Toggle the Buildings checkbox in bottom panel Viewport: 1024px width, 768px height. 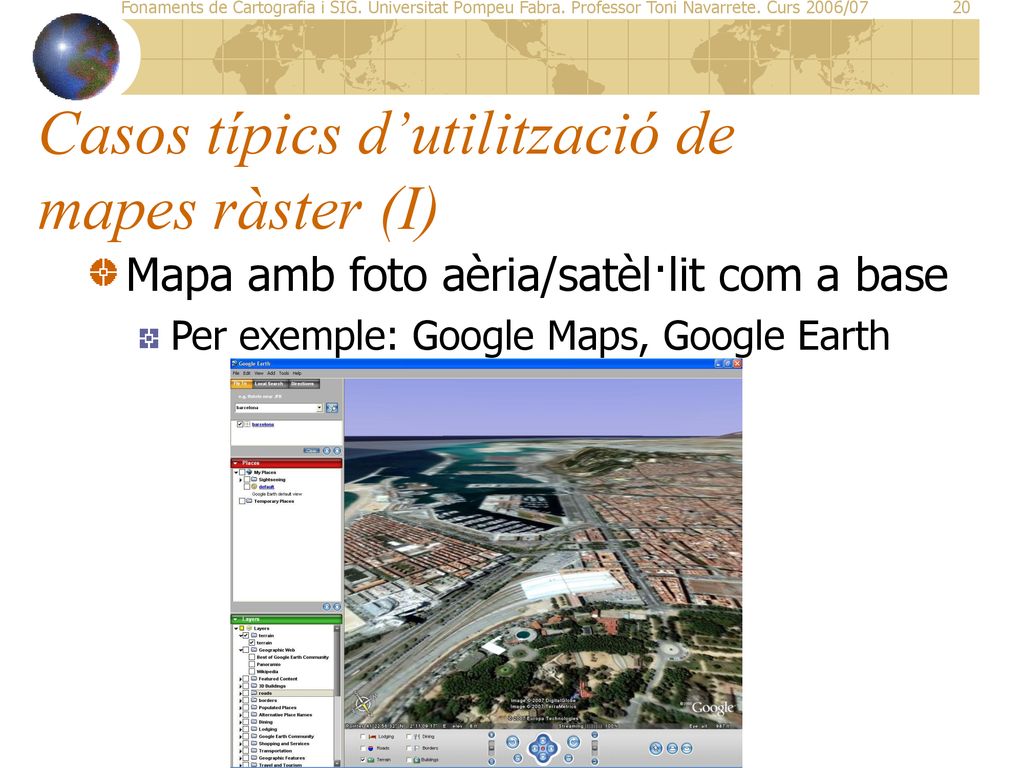[409, 760]
